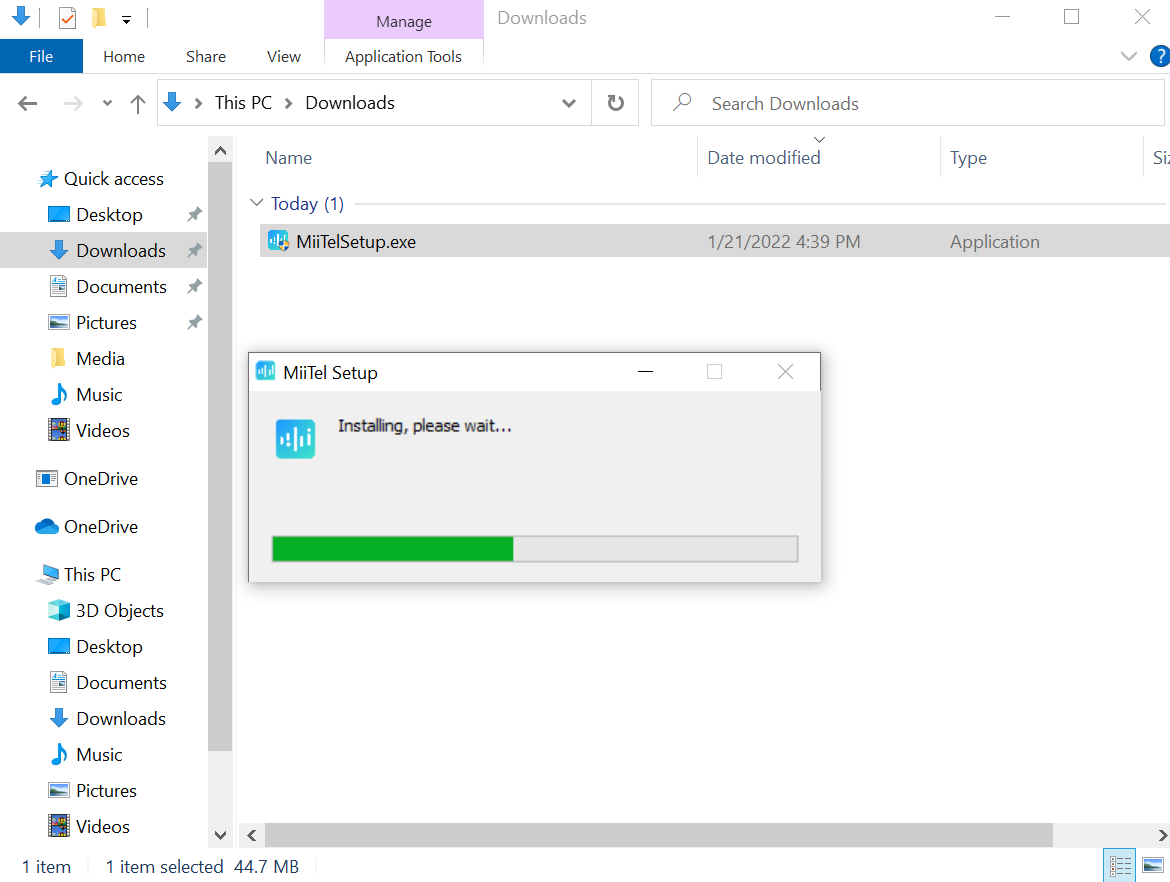Switch to the View ribbon tab
The height and width of the screenshot is (882, 1170).
point(284,57)
